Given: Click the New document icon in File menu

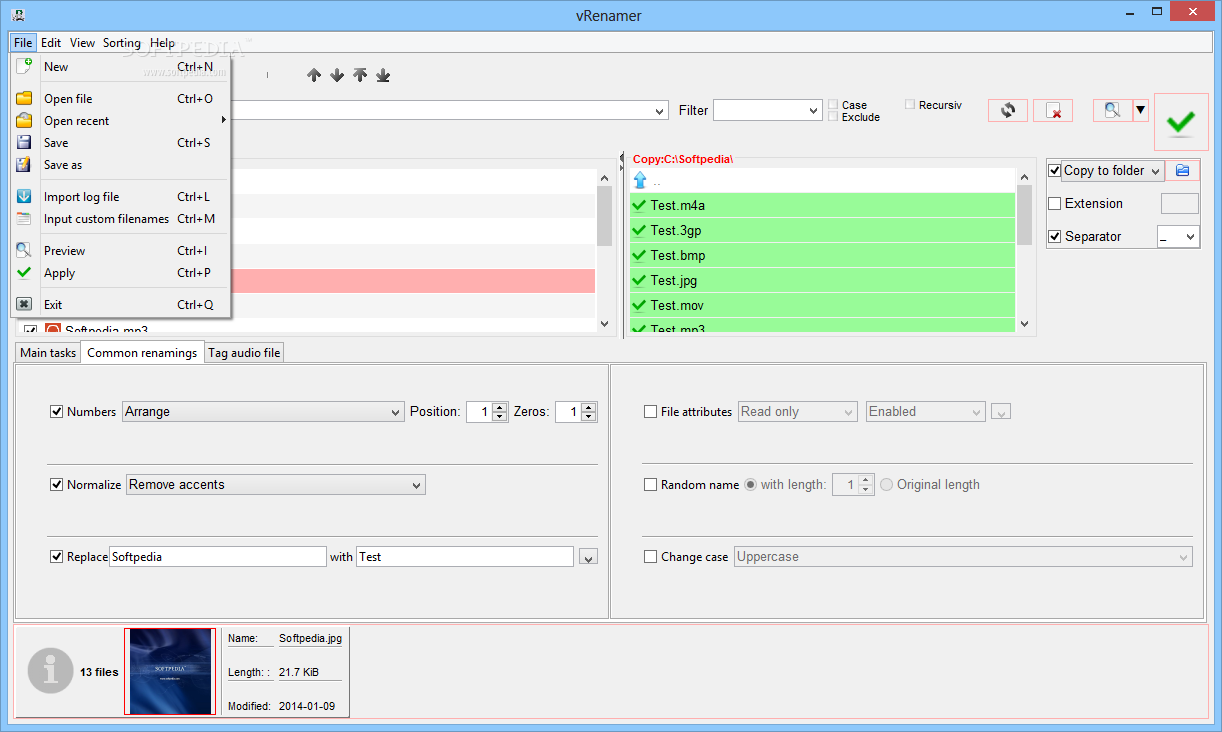Looking at the screenshot, I should pos(24,67).
